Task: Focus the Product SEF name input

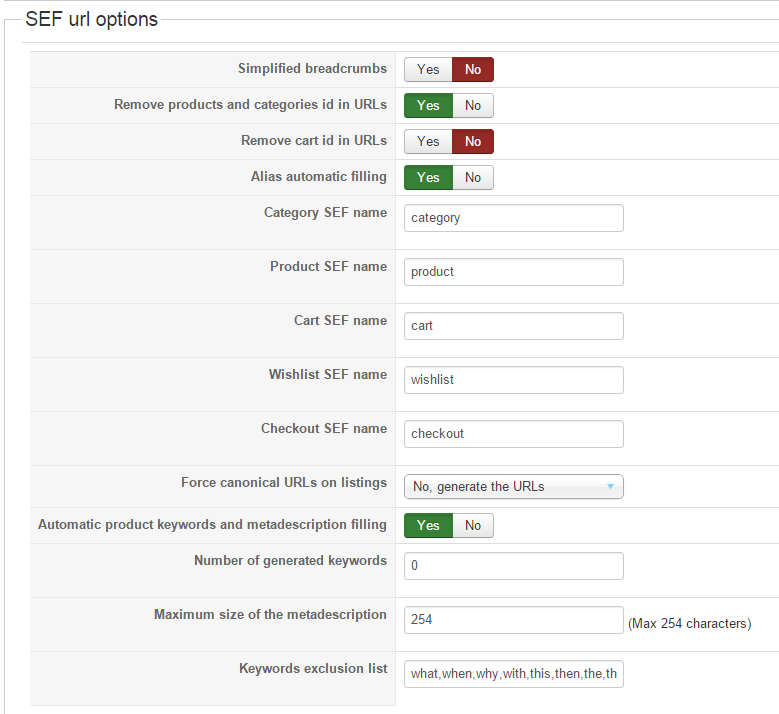Action: [x=513, y=272]
